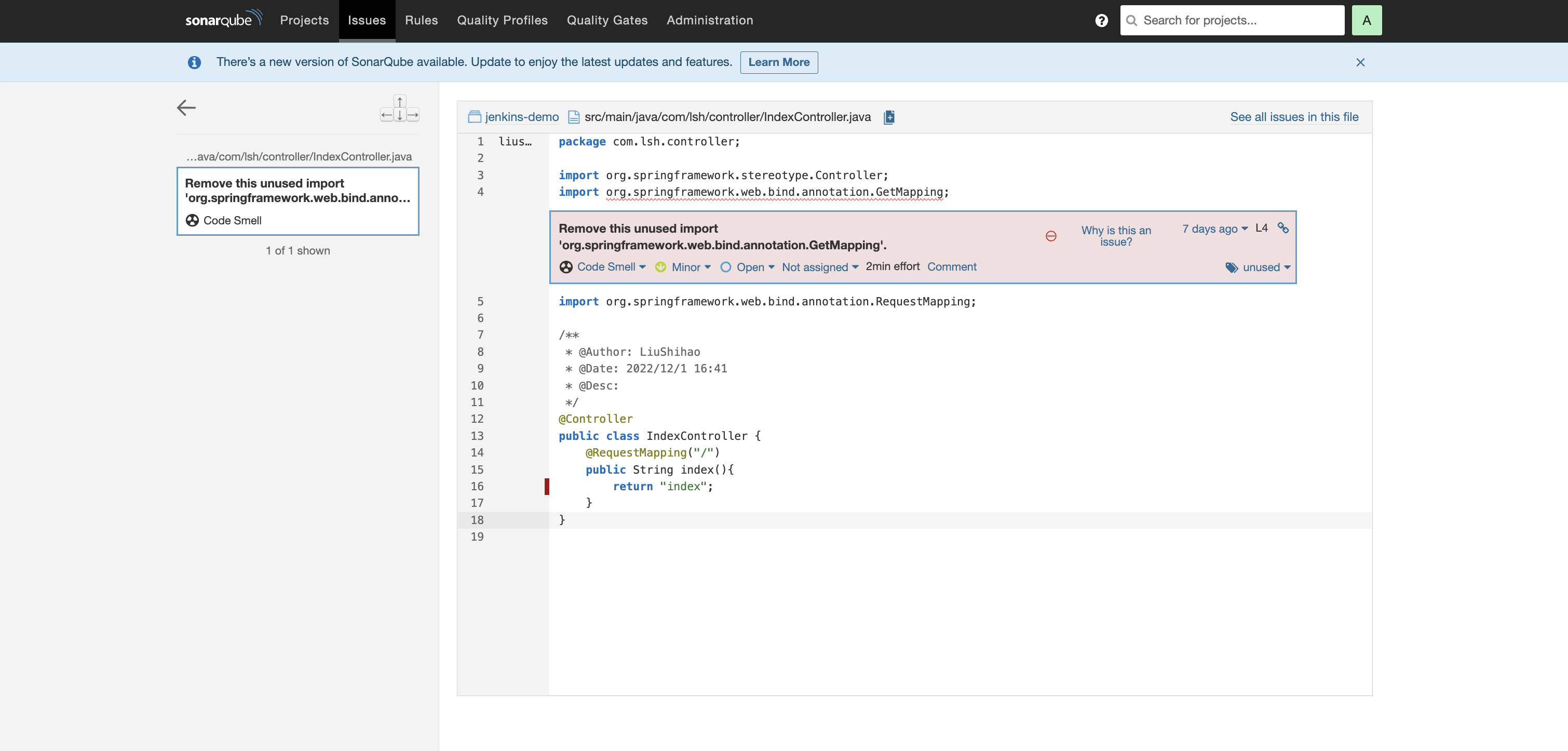Viewport: 1568px width, 751px height.
Task: Go to the Rules tab
Action: (421, 21)
